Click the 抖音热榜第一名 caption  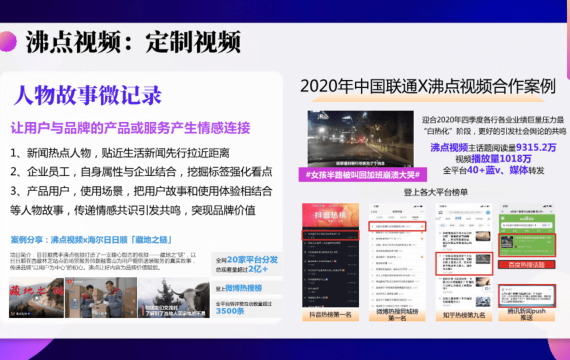330,315
